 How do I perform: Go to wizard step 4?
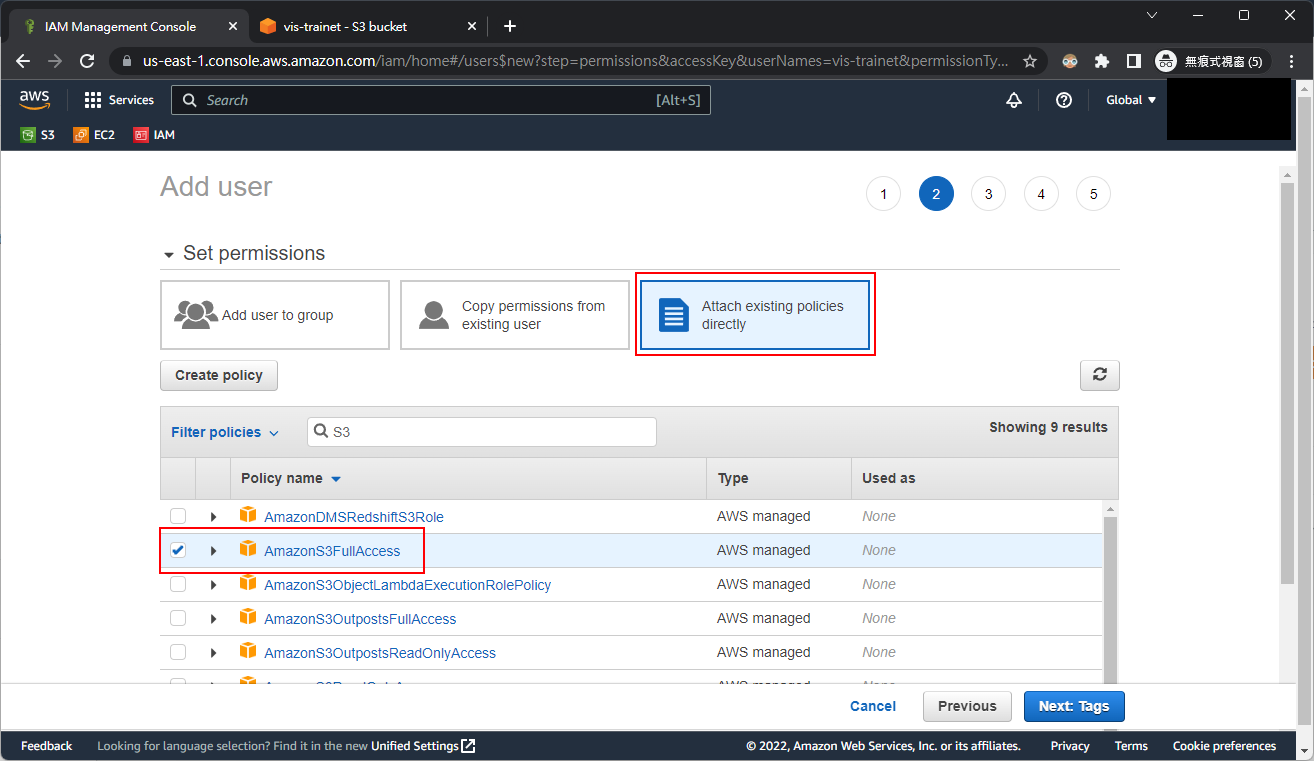click(1041, 194)
